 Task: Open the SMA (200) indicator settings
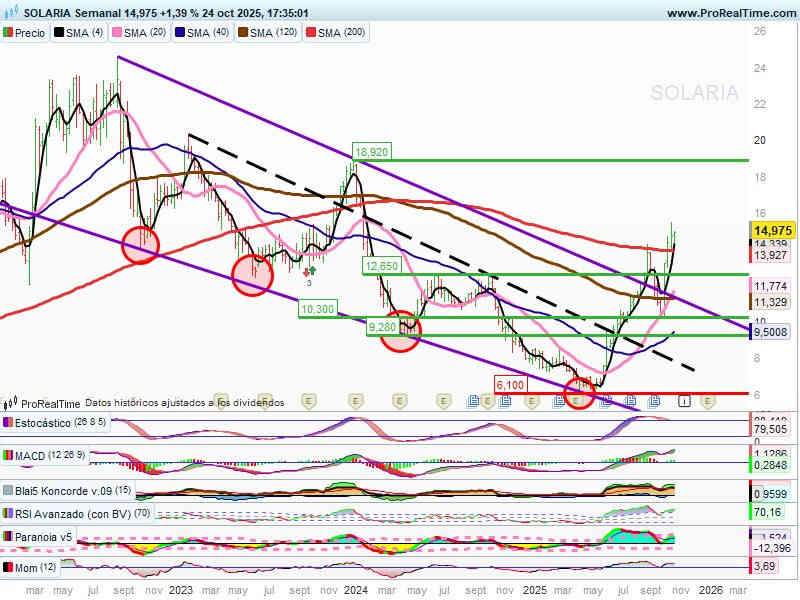tap(340, 33)
